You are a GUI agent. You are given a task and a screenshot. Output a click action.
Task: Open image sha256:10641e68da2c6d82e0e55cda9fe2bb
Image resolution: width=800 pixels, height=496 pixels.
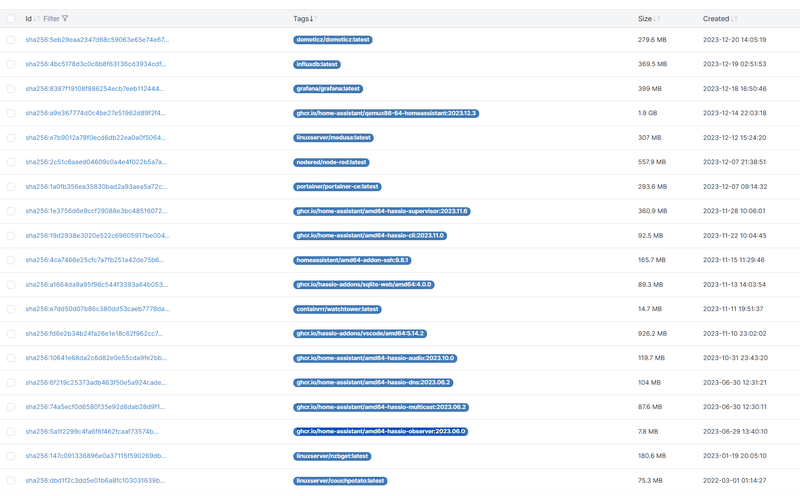coord(96,358)
